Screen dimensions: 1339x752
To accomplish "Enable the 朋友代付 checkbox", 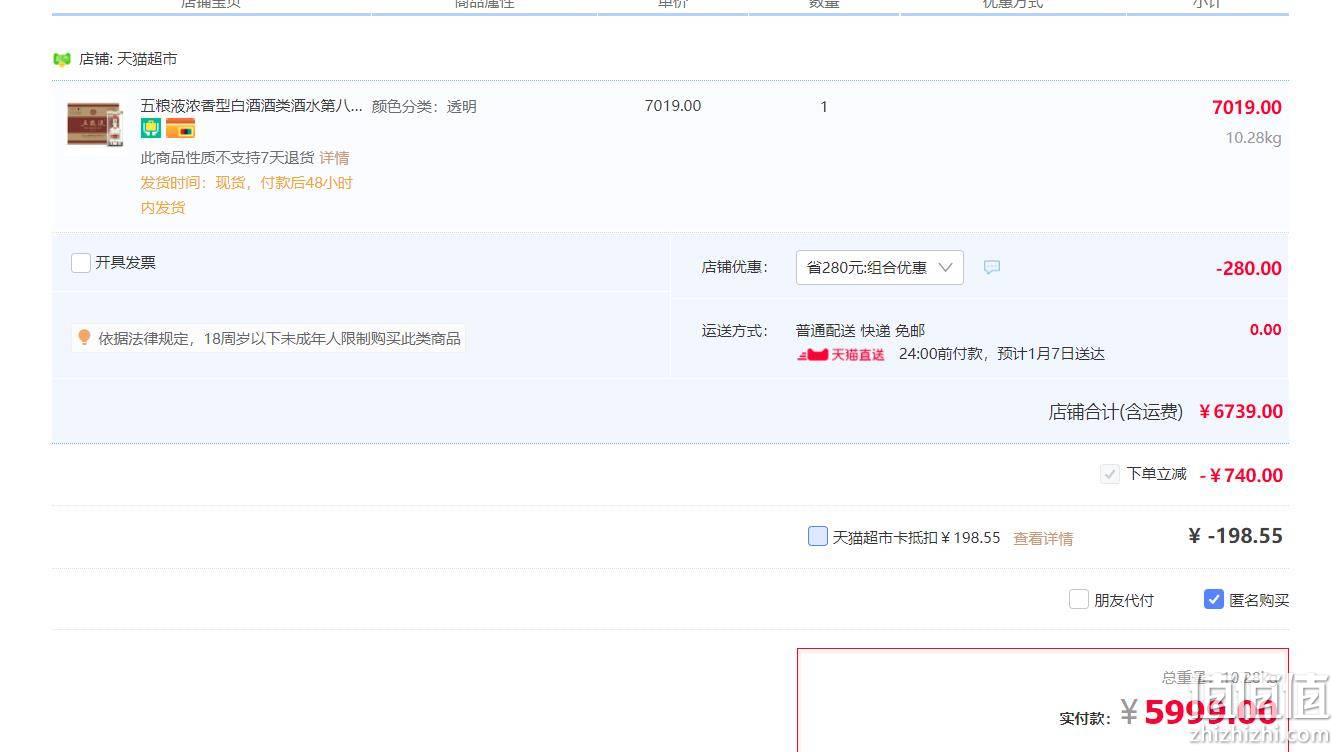I will (1079, 599).
